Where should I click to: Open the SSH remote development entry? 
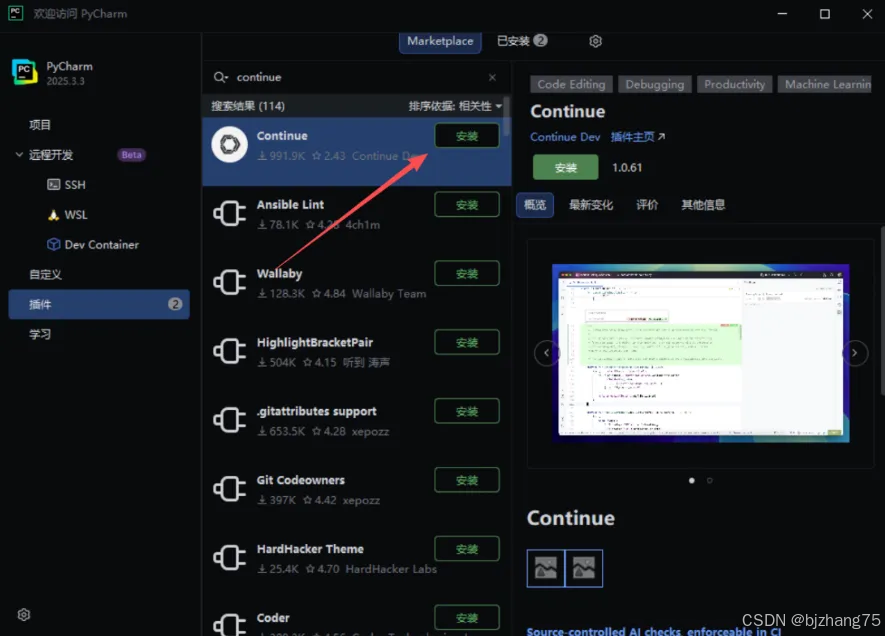pos(67,185)
